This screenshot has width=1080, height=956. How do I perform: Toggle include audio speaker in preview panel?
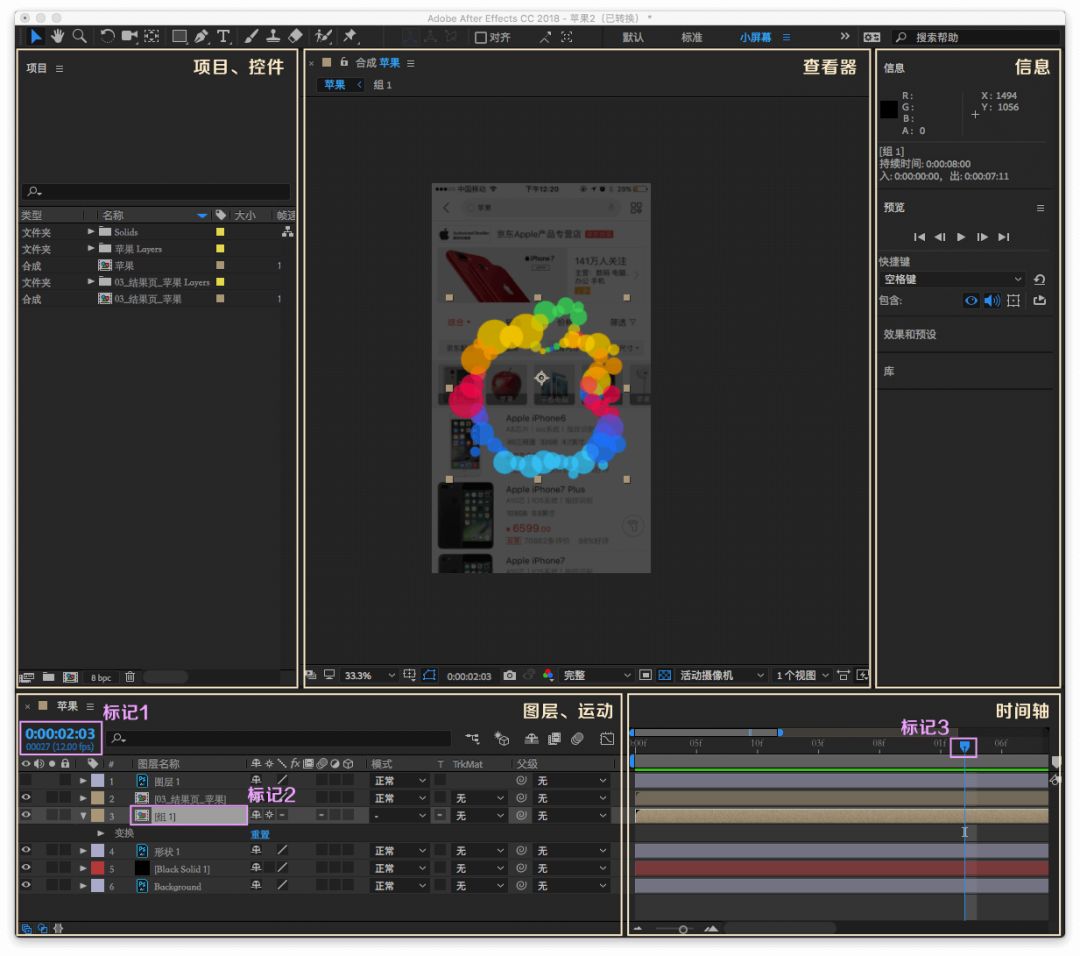coord(992,300)
